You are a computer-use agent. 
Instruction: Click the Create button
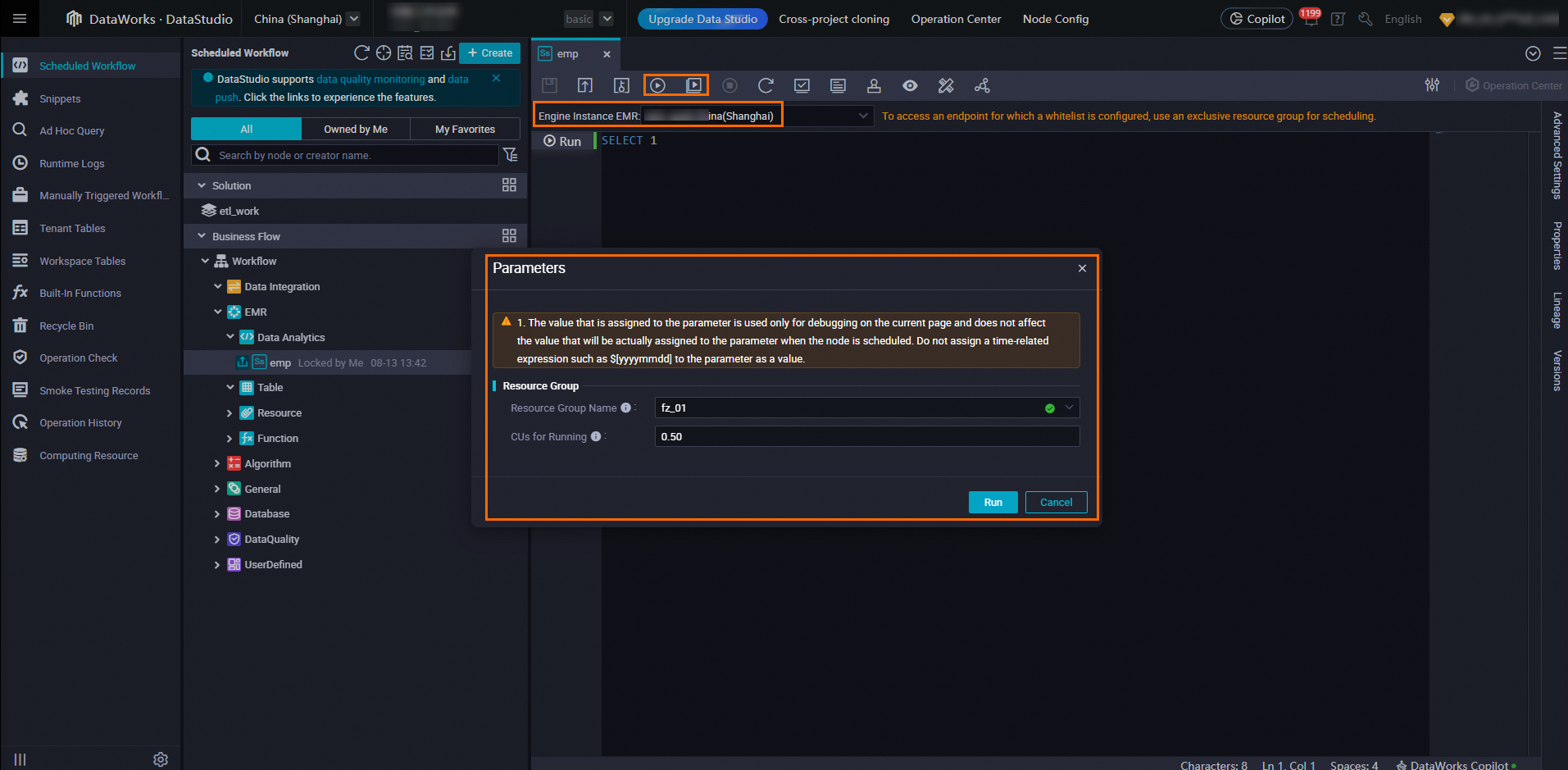click(490, 52)
